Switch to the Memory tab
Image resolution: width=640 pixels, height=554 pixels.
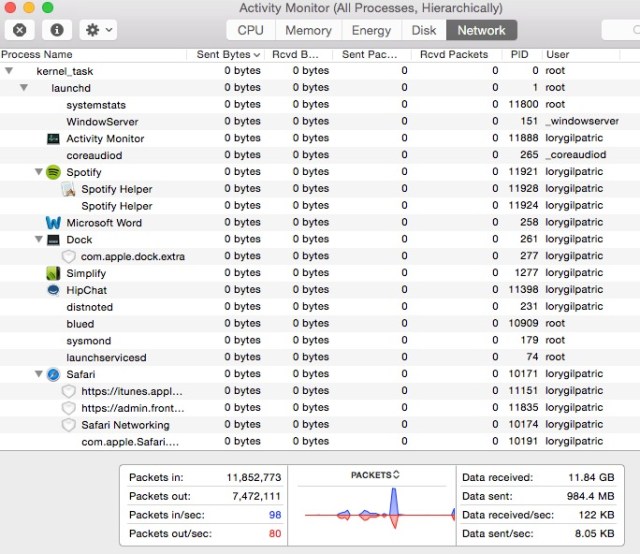[x=308, y=30]
